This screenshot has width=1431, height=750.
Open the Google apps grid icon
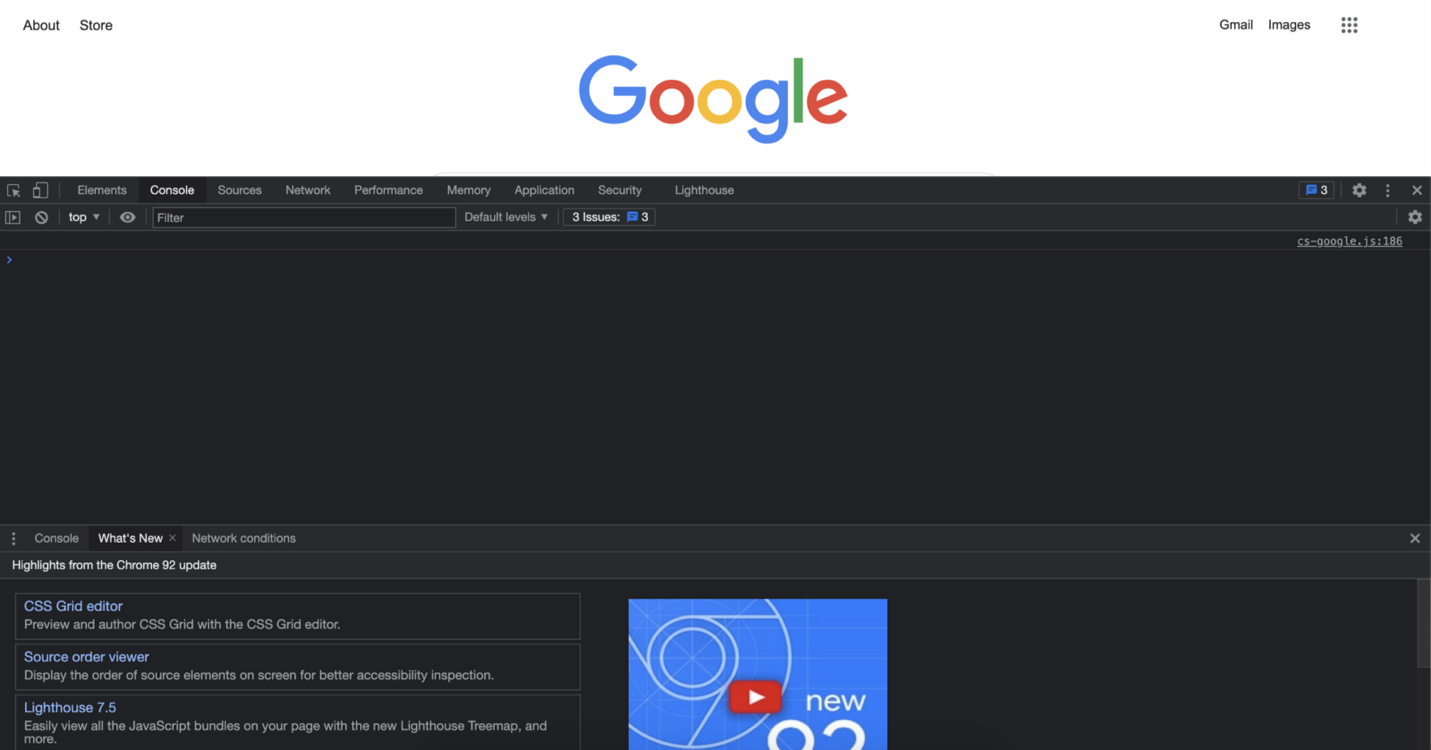click(1349, 25)
